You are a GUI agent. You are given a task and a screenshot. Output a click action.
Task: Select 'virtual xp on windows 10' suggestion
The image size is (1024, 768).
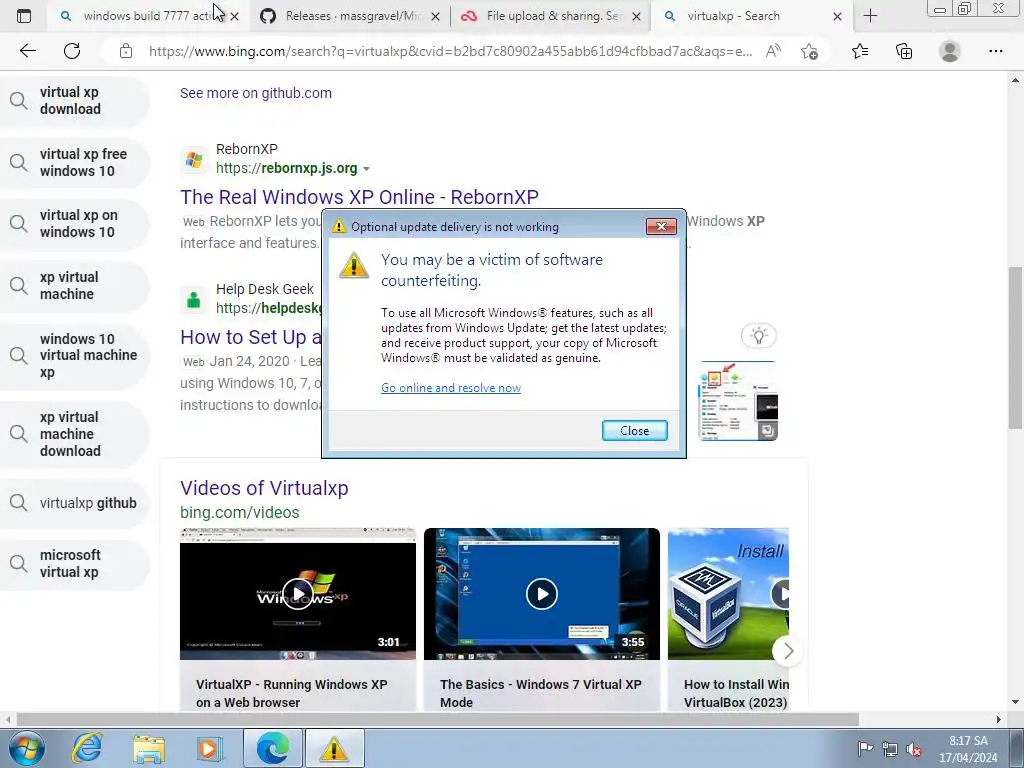(74, 224)
